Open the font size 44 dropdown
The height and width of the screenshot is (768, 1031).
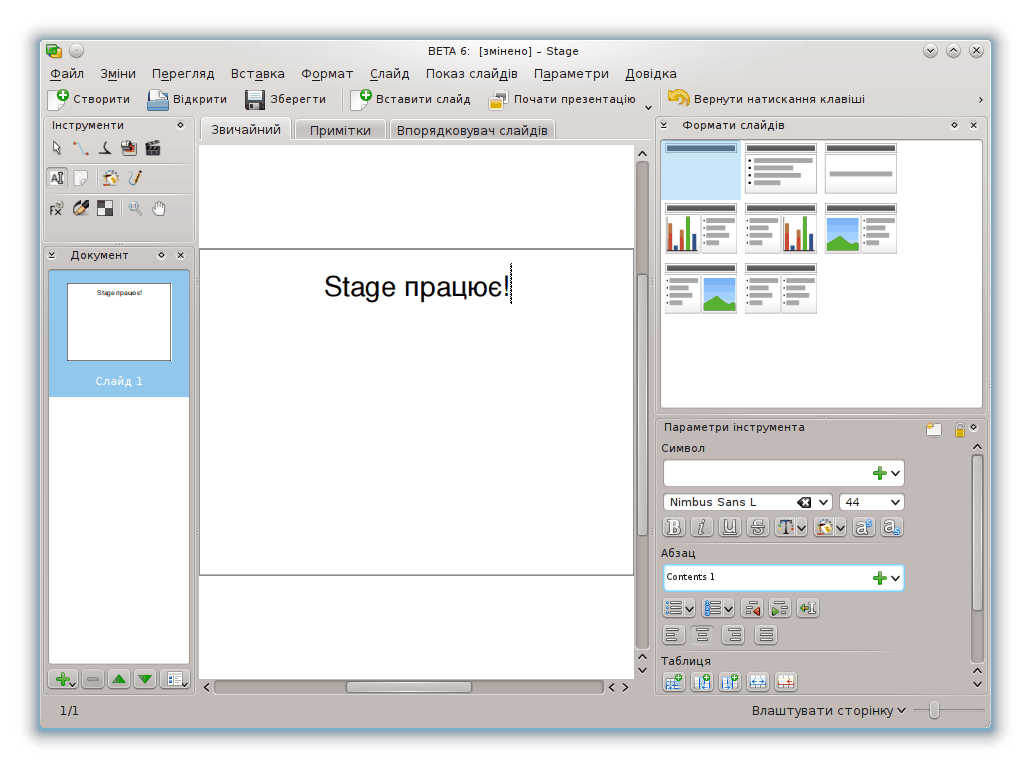pos(895,502)
